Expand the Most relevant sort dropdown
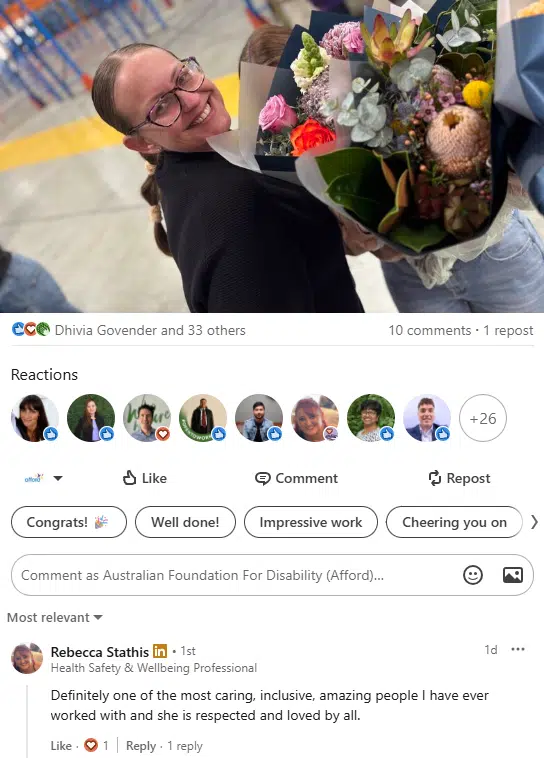The width and height of the screenshot is (544, 758). click(55, 617)
